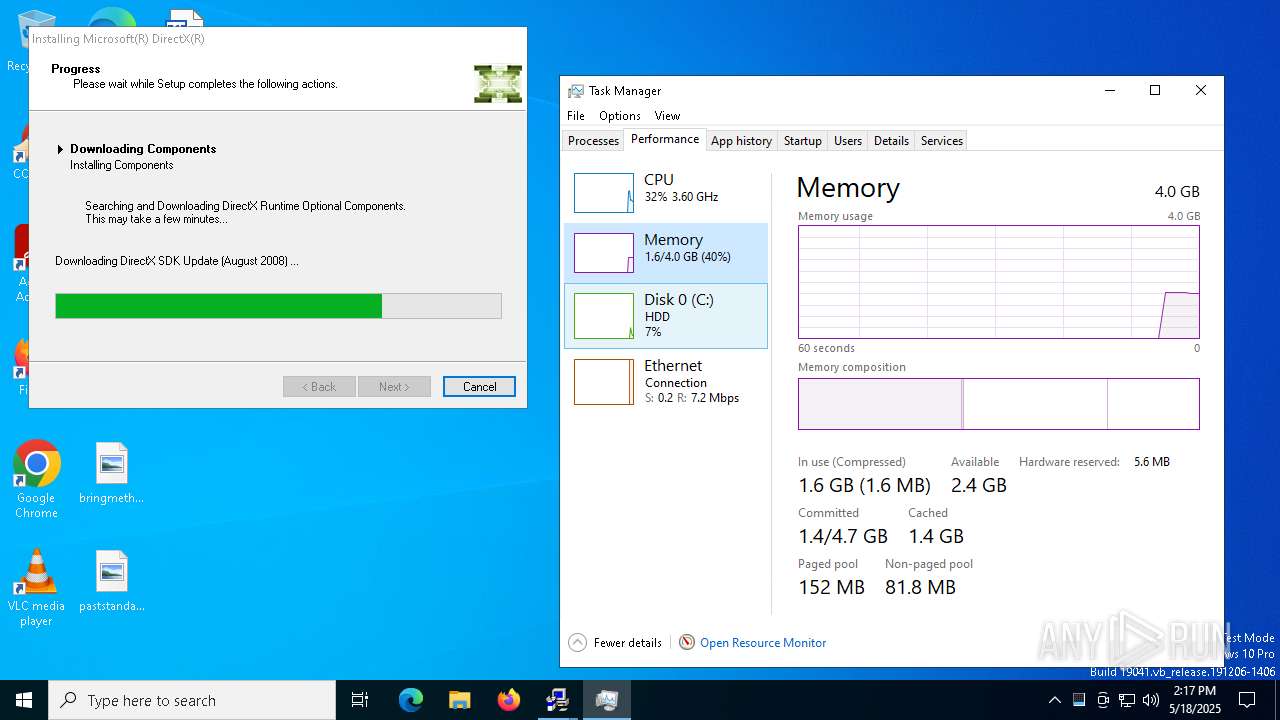The image size is (1280, 720).
Task: Click the 'Downloading Components' step text
Action: click(143, 149)
